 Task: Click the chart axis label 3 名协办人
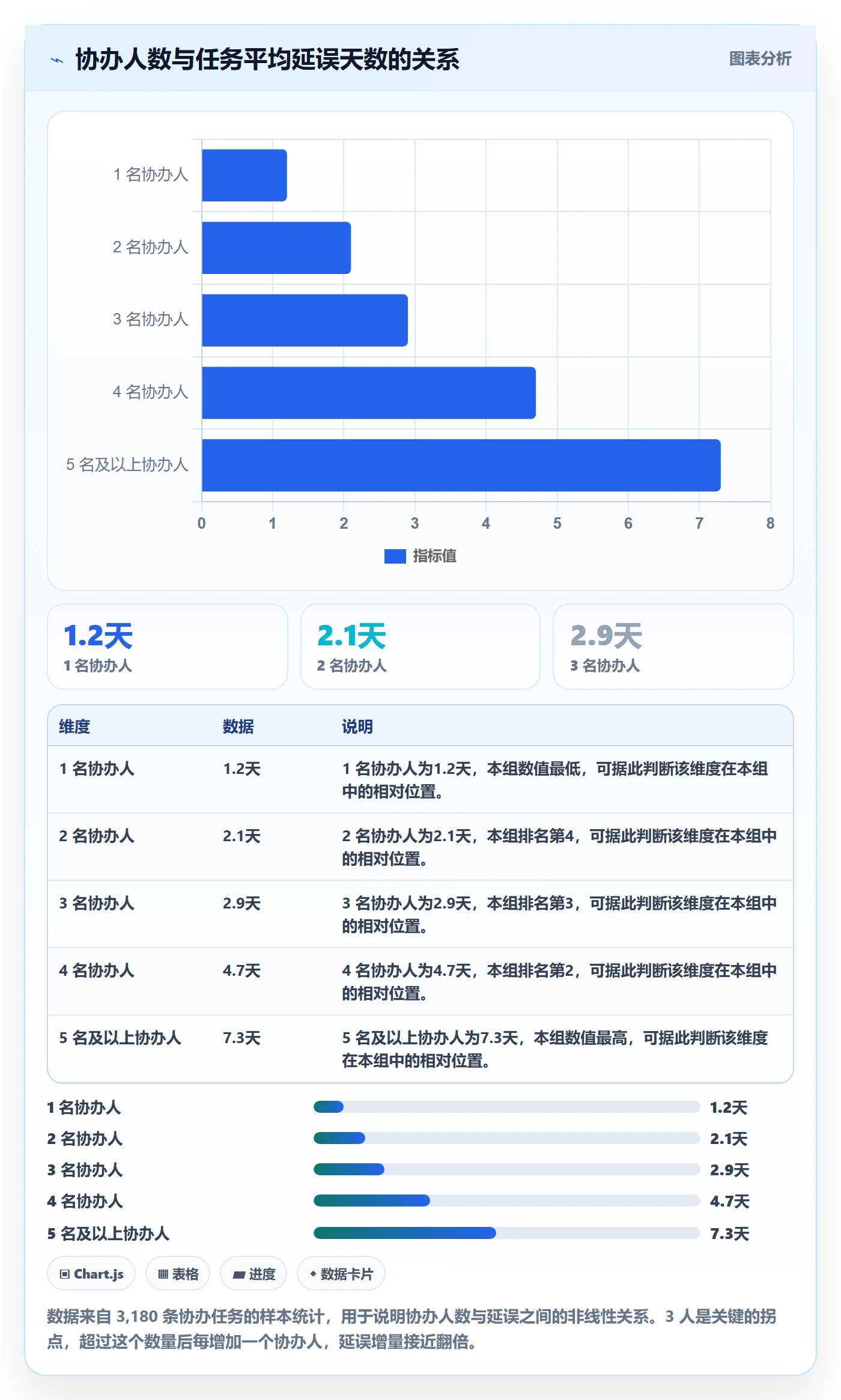pyautogui.click(x=151, y=320)
